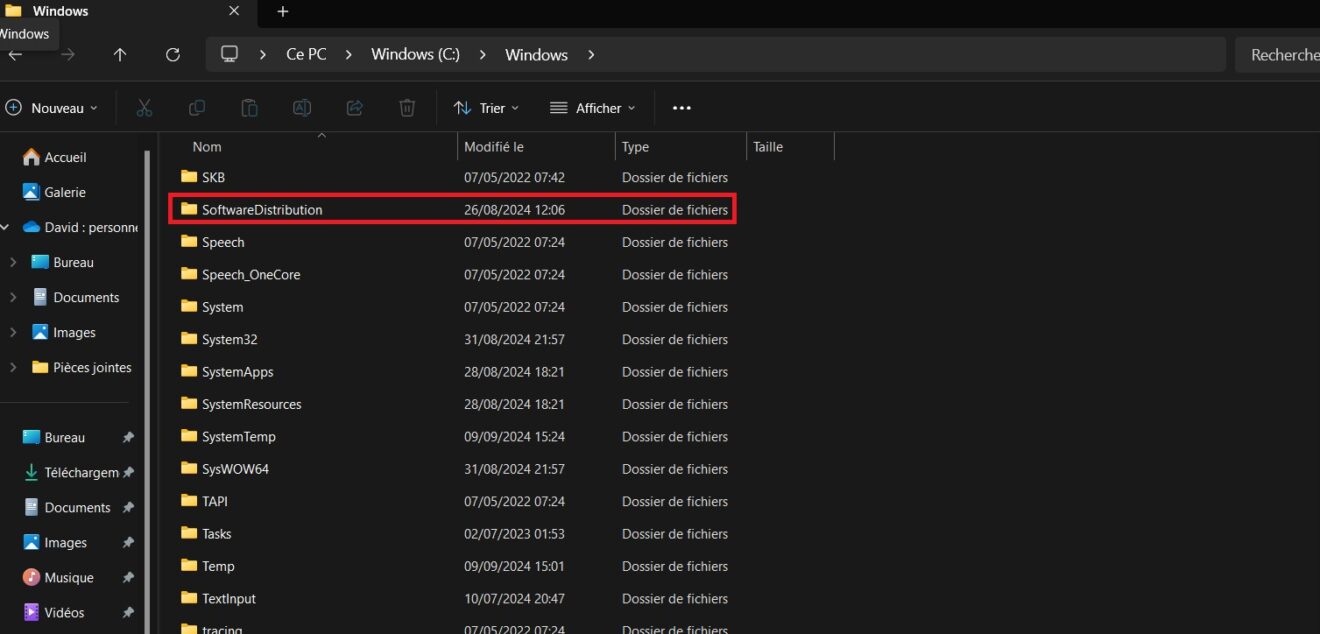
Task: Open the overflow ... toolbar menu
Action: click(x=681, y=107)
